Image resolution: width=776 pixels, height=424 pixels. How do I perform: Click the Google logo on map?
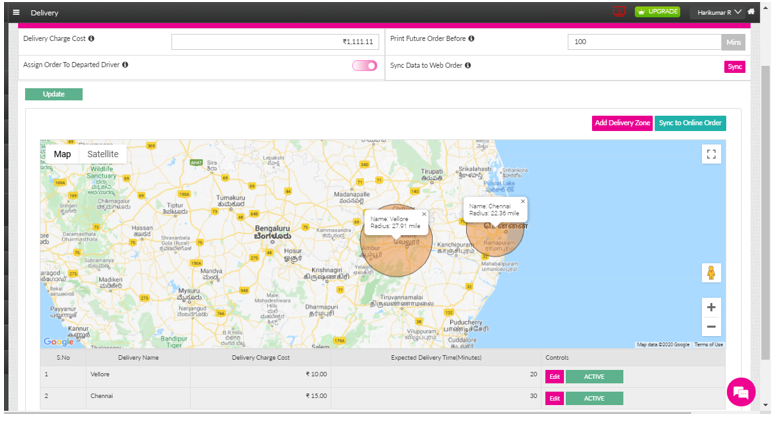58,341
